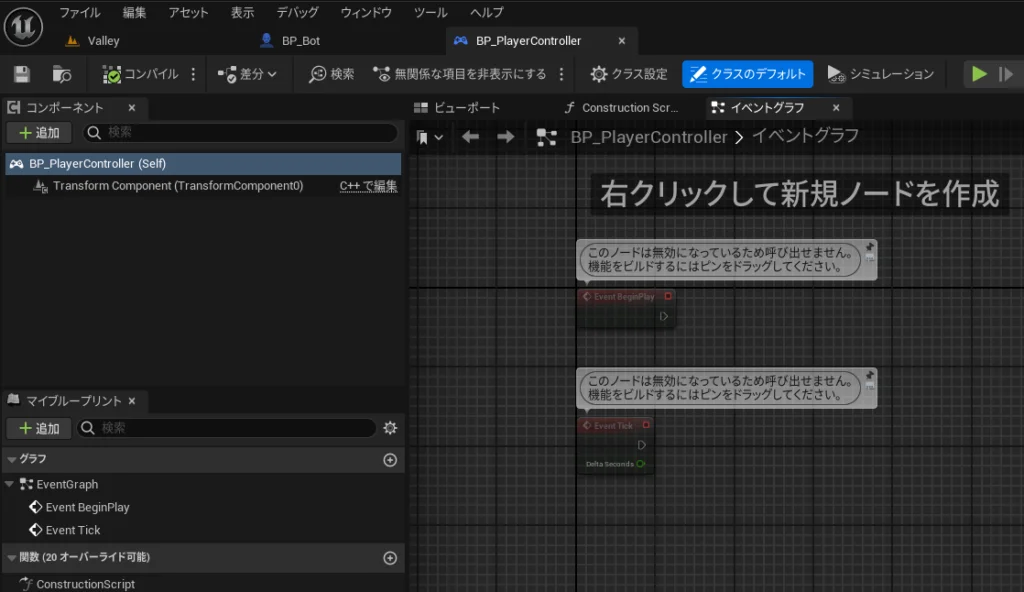Navigate back with the left arrow
This screenshot has height=592, width=1024.
tap(470, 137)
